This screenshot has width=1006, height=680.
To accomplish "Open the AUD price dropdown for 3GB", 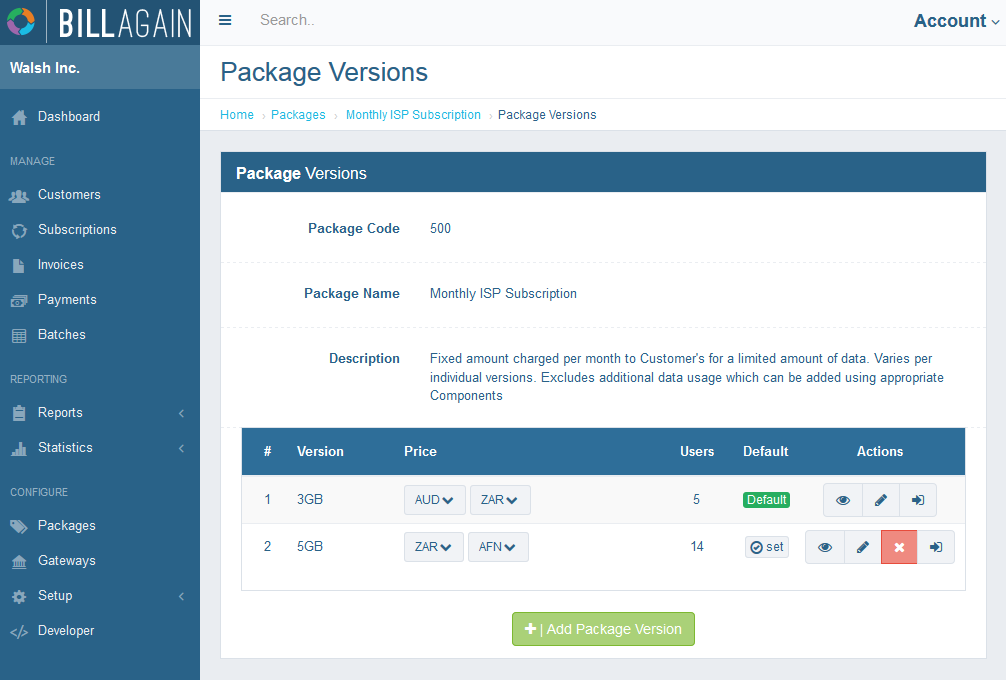I will point(434,500).
